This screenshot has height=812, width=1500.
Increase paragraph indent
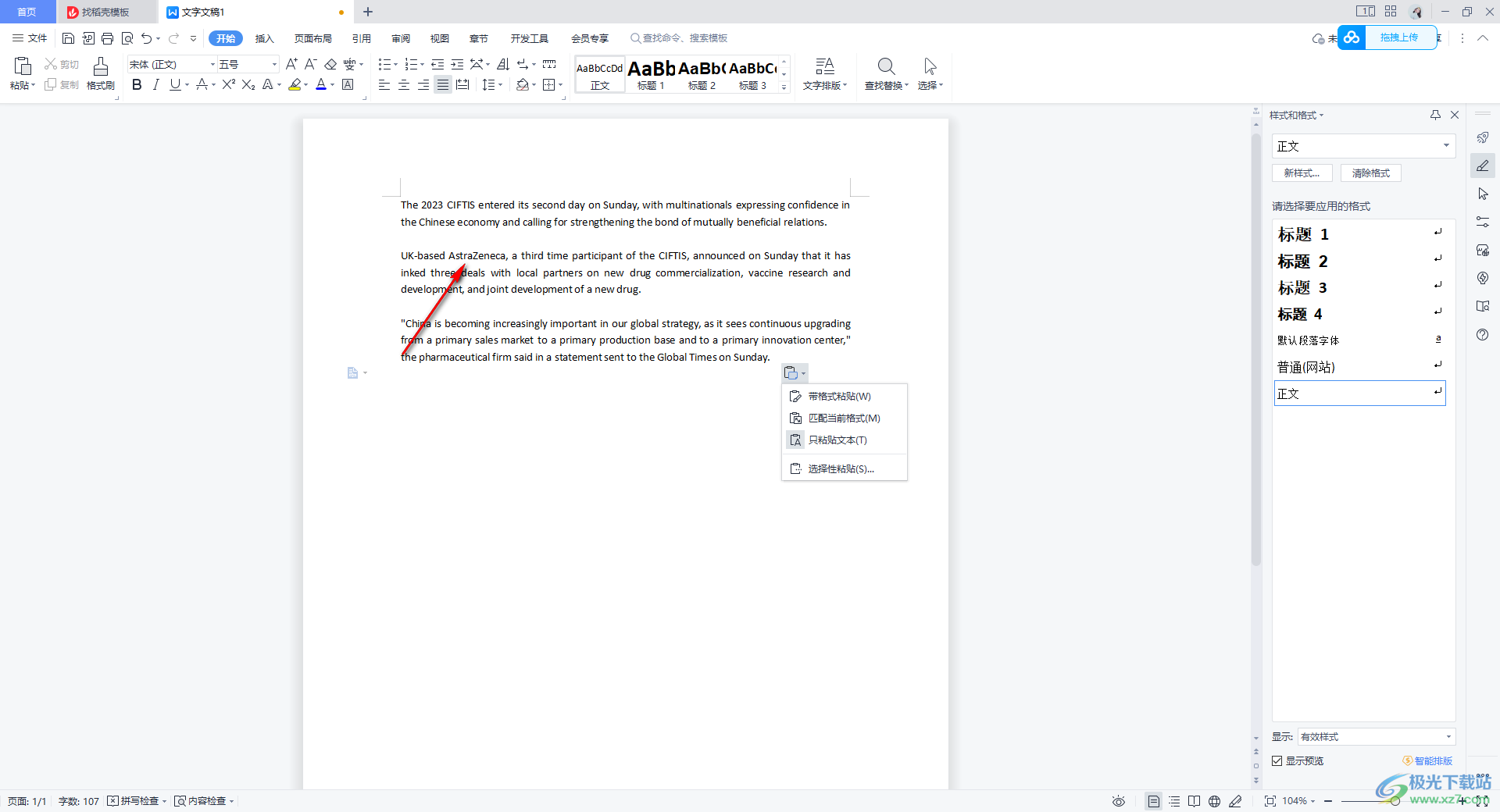457,64
